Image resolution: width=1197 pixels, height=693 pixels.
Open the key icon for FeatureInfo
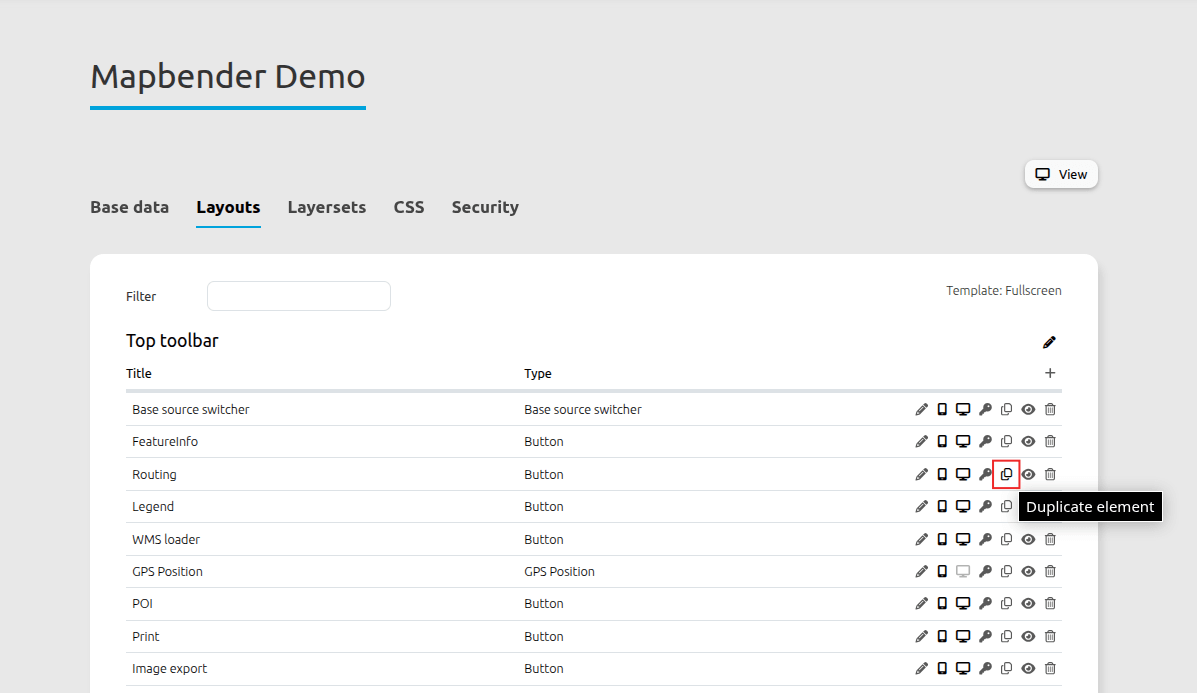click(986, 442)
